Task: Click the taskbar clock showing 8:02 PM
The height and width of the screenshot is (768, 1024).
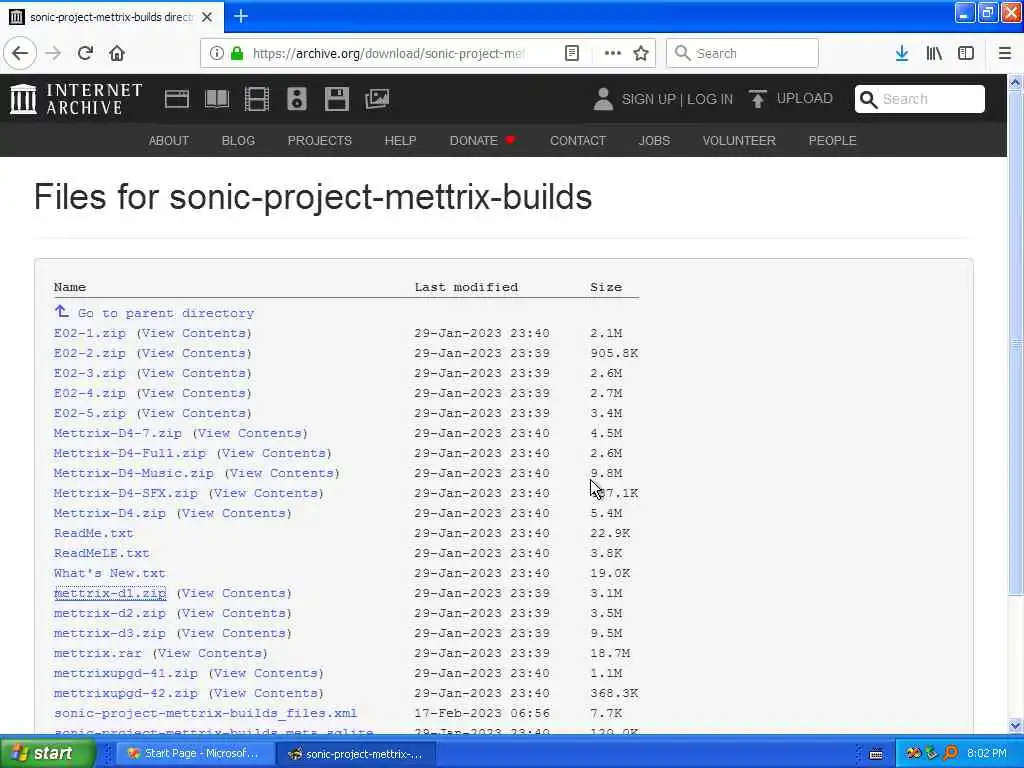Action: click(x=986, y=754)
